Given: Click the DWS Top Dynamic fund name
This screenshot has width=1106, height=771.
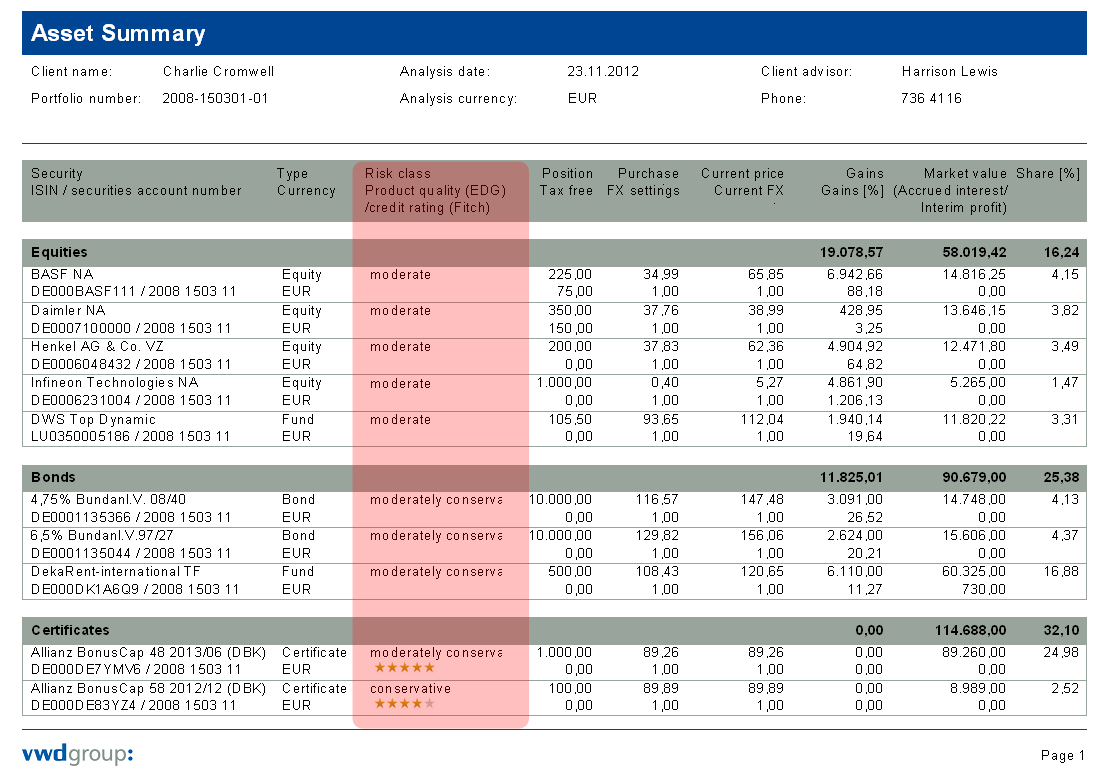Looking at the screenshot, I should (94, 420).
